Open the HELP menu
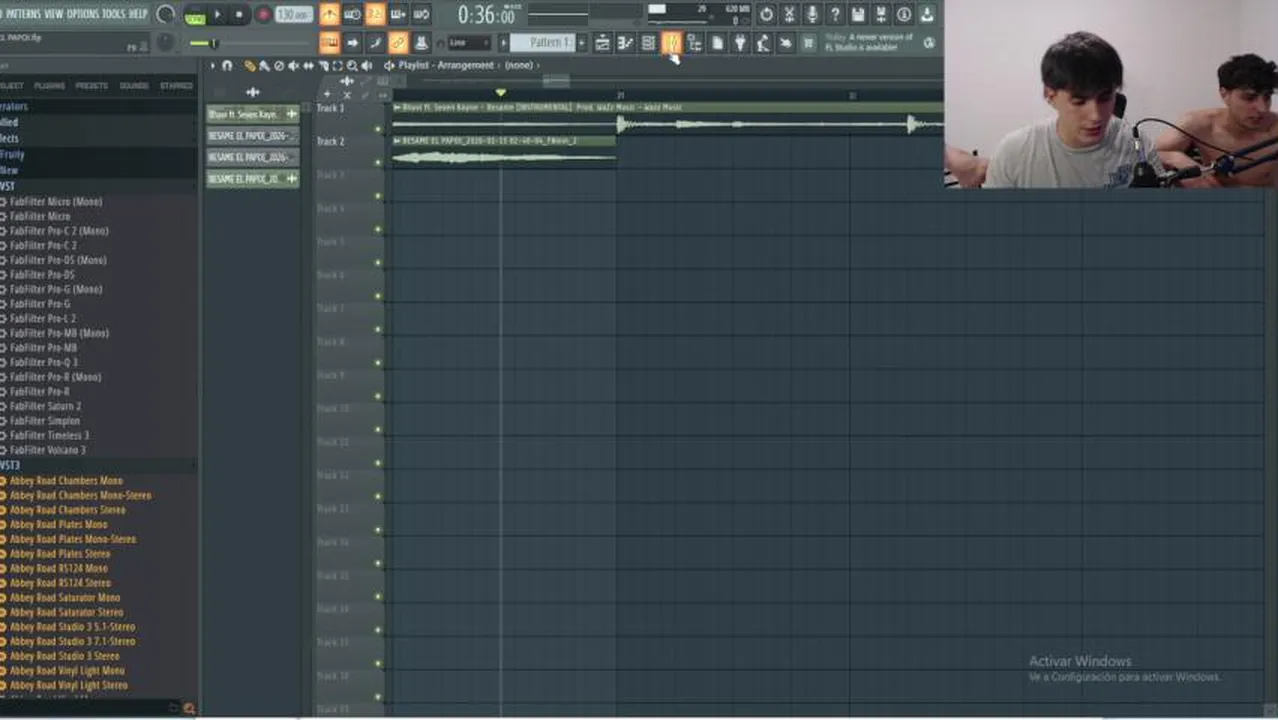 point(138,14)
